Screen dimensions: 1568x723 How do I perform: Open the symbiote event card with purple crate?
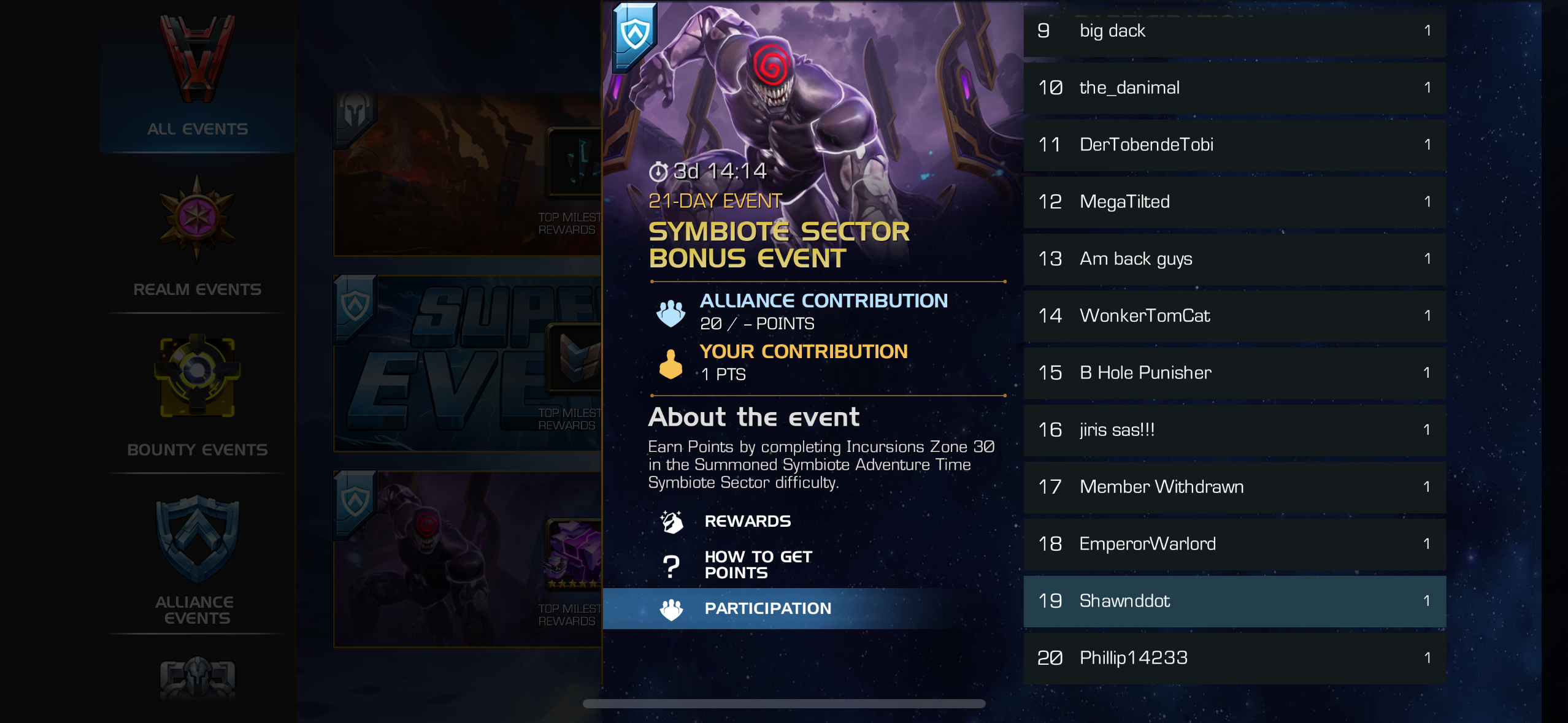click(467, 559)
